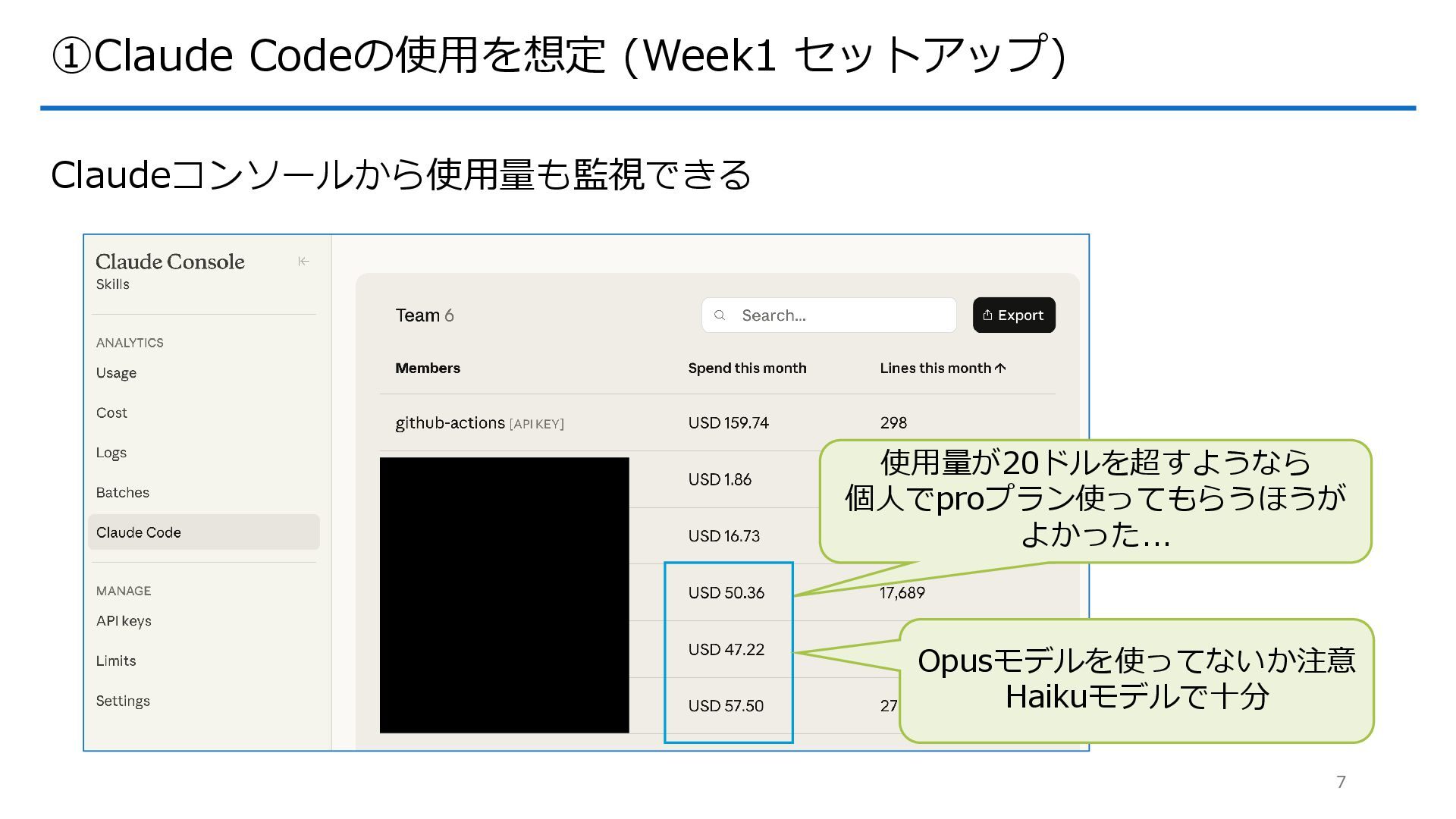The image size is (1456, 819).
Task: Sort by Spend this month column
Action: 747,369
